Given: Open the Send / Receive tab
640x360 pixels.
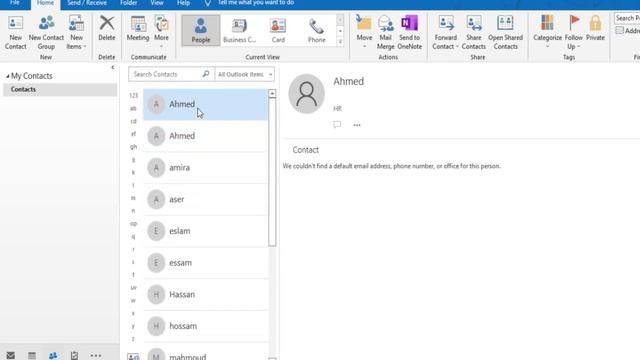Looking at the screenshot, I should [x=87, y=3].
